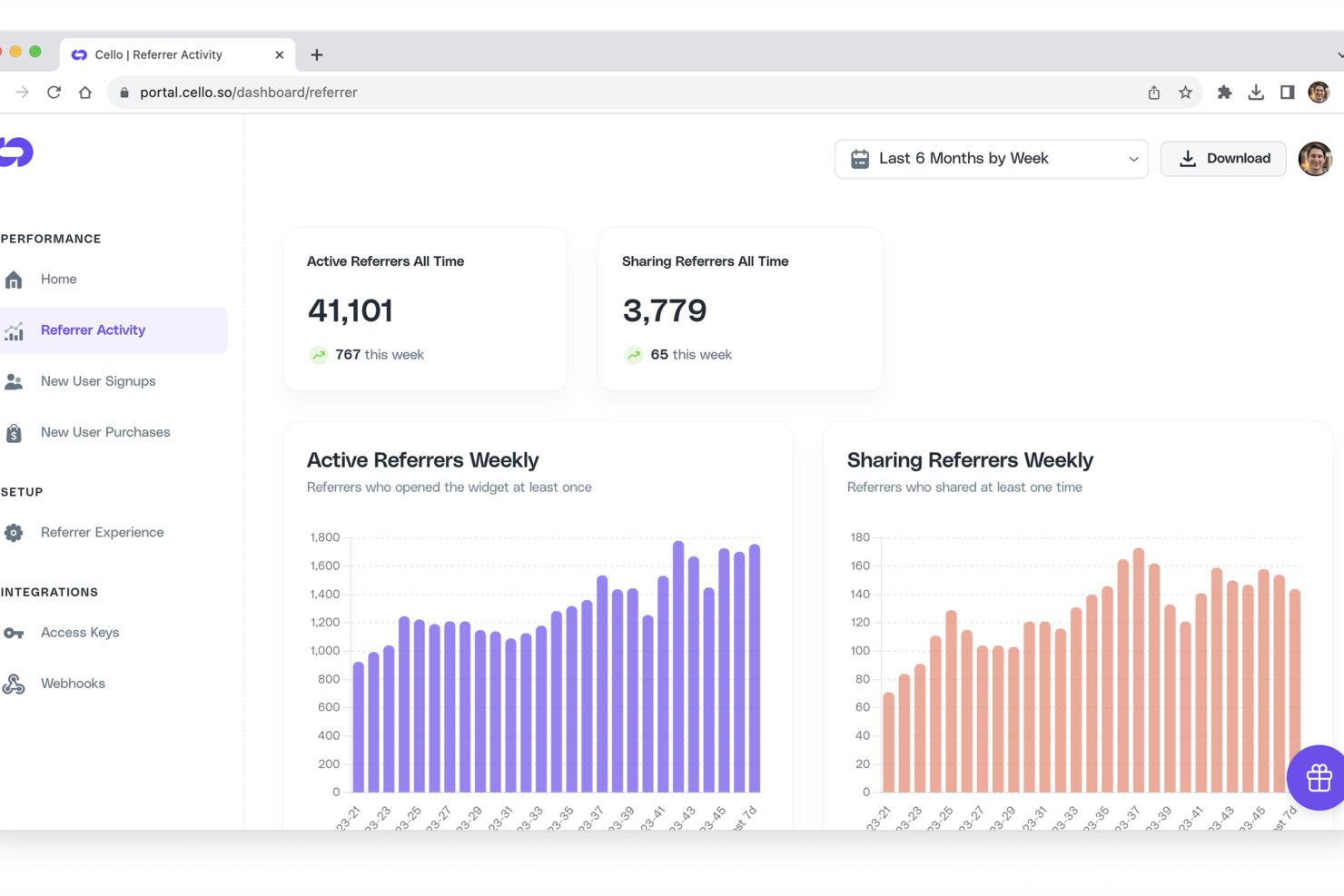Click the Webhooks icon
1344x896 pixels.
(15, 683)
